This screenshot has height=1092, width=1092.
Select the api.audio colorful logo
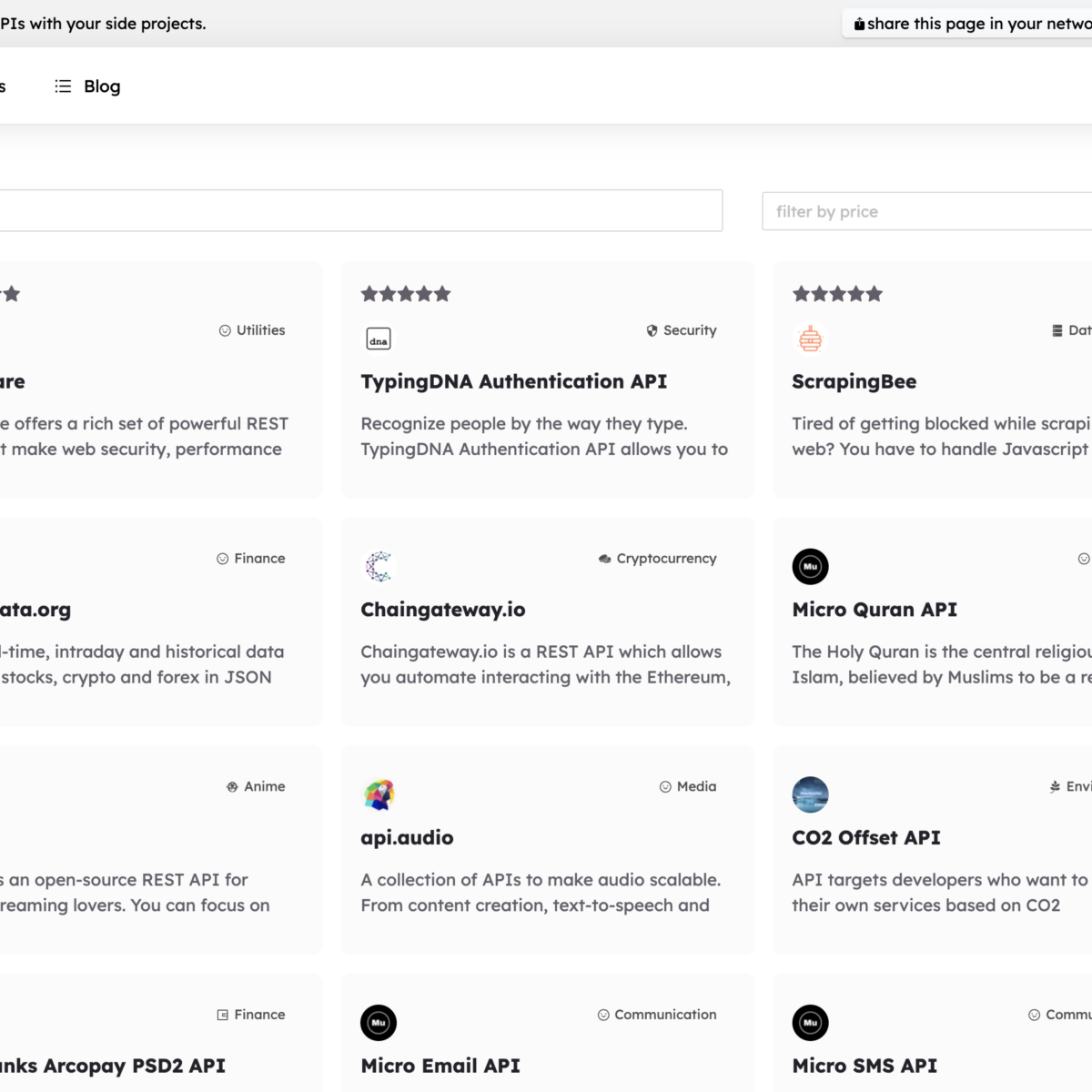pos(379,794)
